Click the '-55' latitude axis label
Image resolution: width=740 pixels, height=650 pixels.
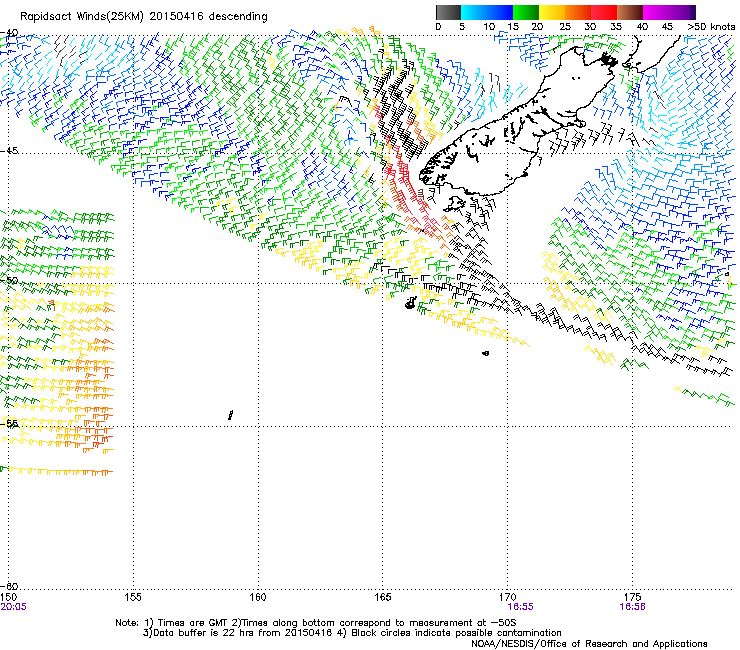pos(9,423)
